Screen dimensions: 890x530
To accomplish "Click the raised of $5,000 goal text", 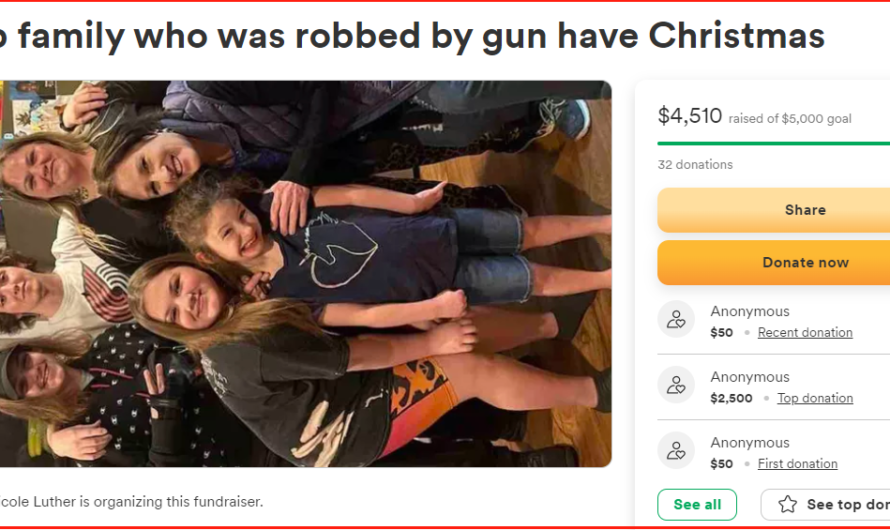I will [790, 119].
